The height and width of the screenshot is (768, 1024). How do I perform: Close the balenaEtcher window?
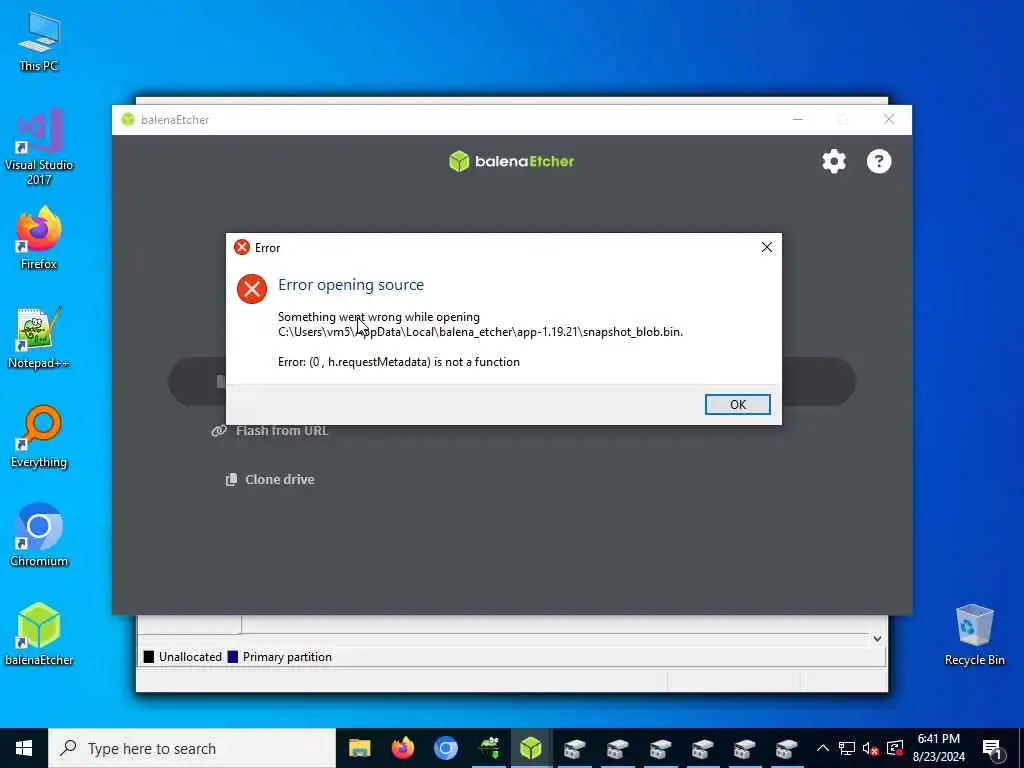(x=889, y=120)
